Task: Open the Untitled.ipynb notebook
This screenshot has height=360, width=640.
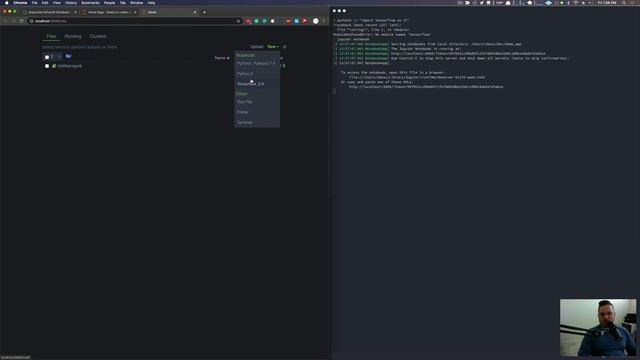Action: click(69, 66)
